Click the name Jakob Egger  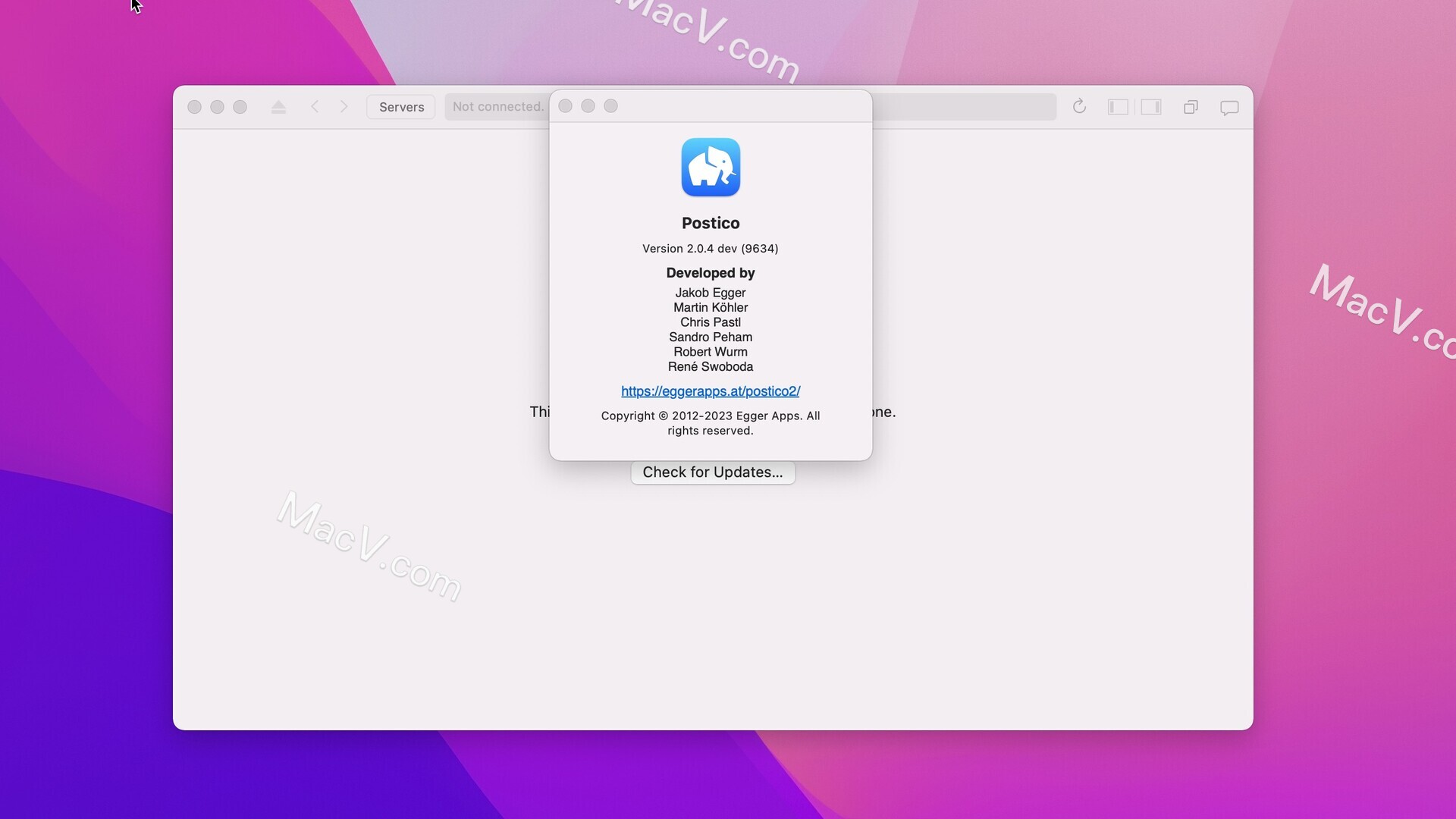[x=711, y=293]
